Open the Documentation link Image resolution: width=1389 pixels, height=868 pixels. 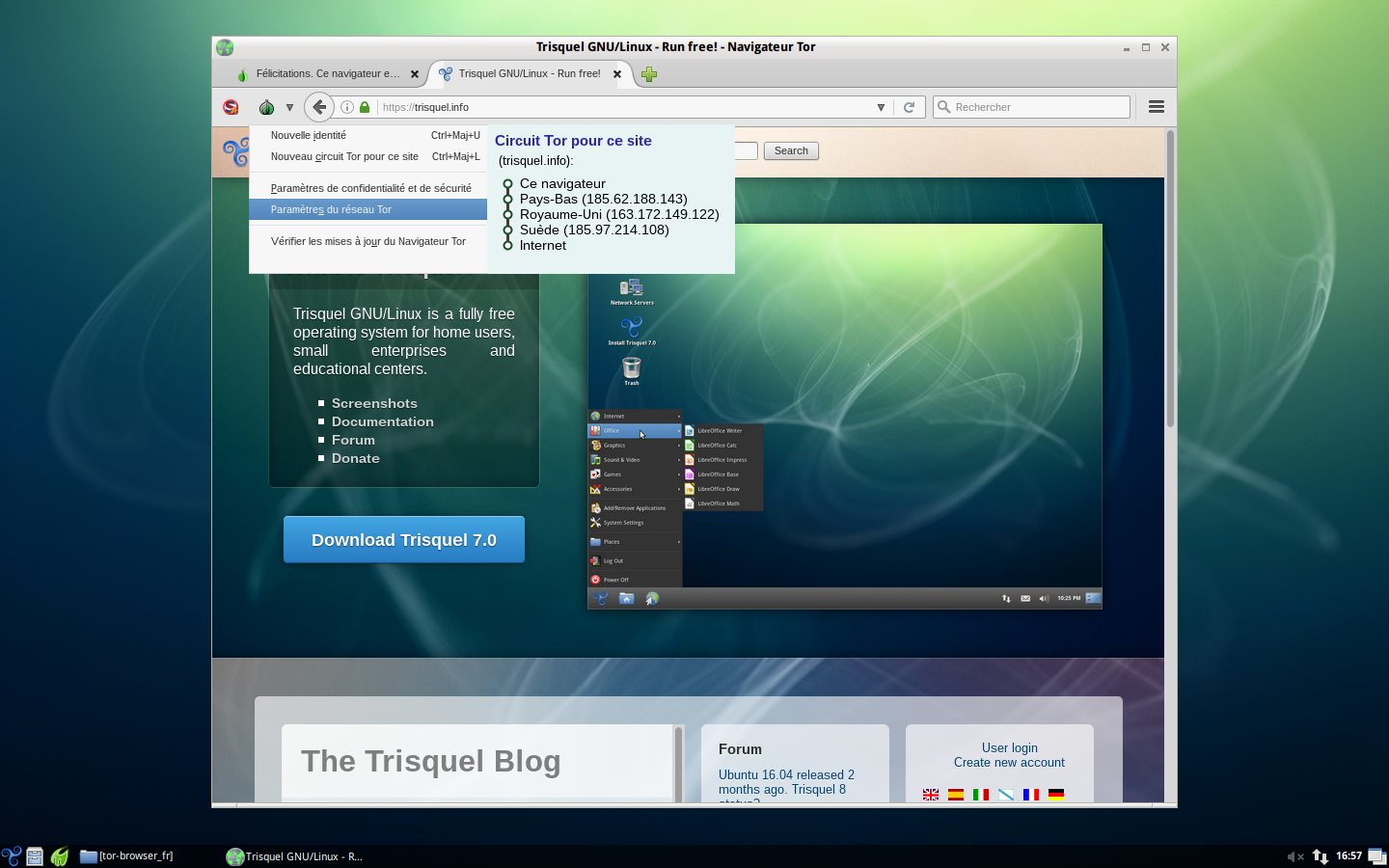point(383,421)
